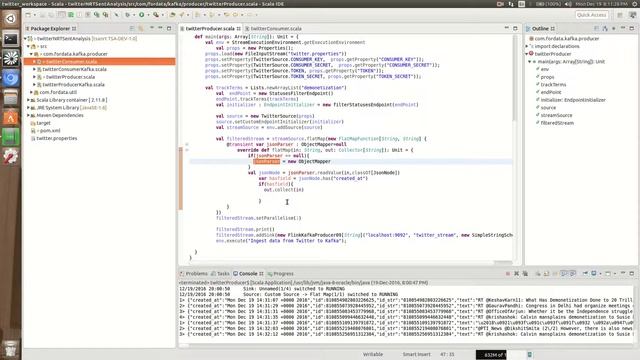Open Ubuntu Software Center dock icon
640x360 pixels.
click(x=11, y=118)
